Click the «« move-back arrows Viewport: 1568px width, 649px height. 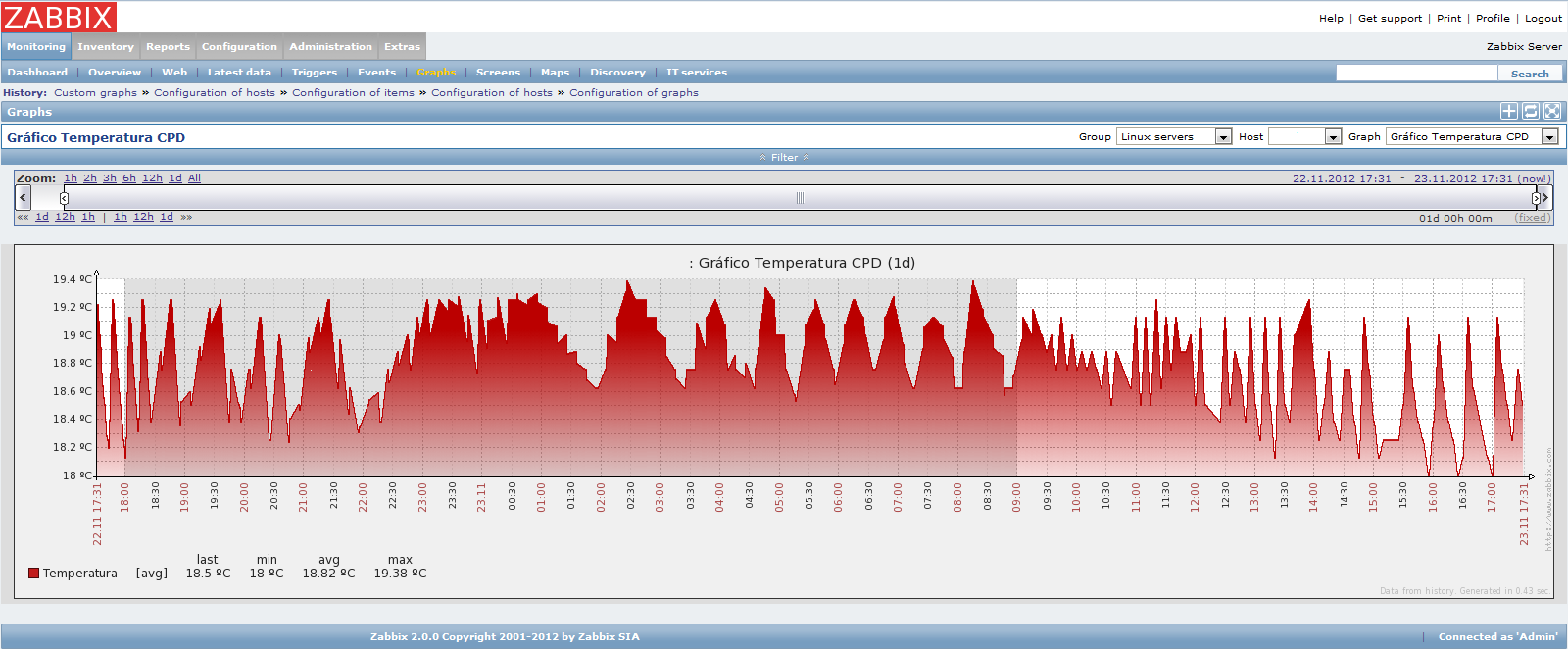pyautogui.click(x=23, y=217)
